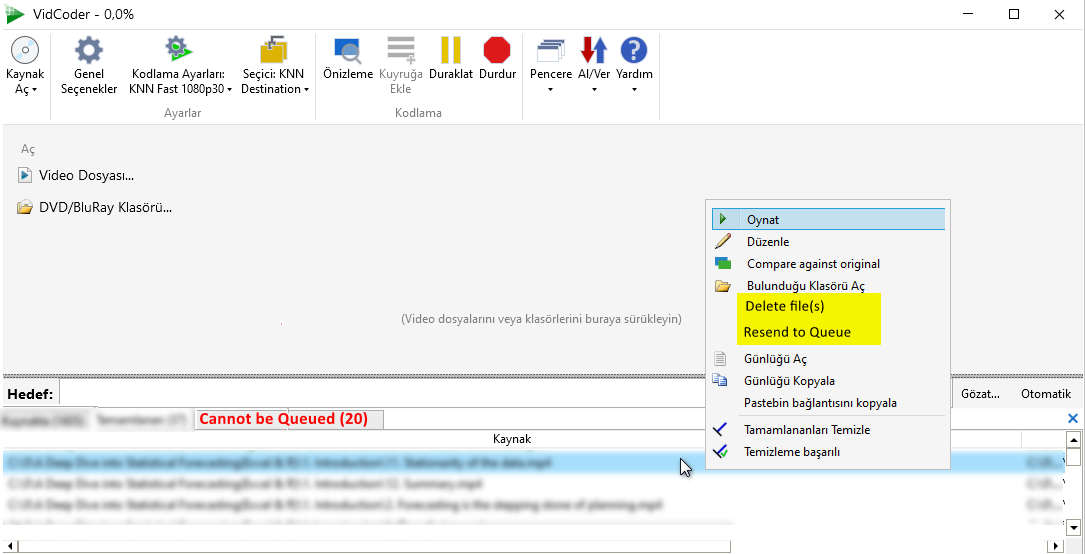Click vertical scrollbar down arrow in list

[1073, 526]
